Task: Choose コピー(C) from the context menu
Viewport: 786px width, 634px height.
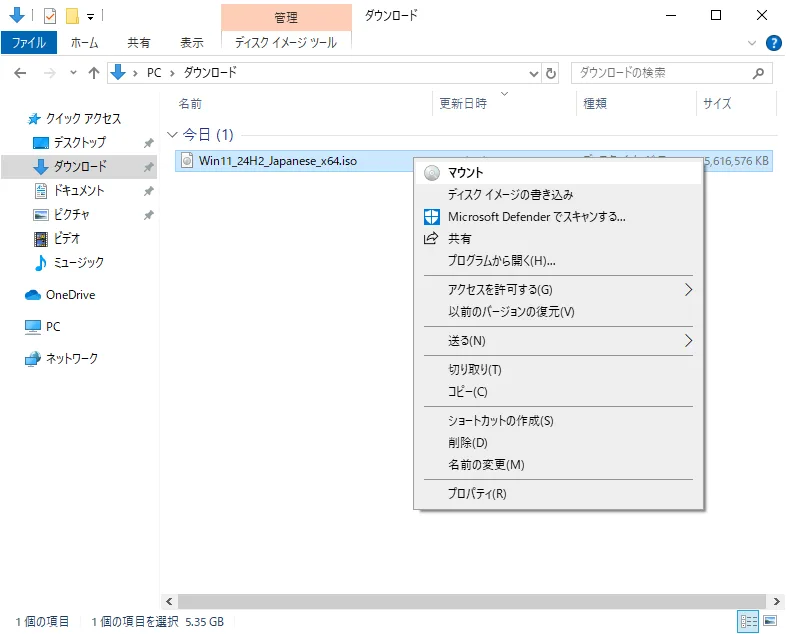Action: coord(558,392)
